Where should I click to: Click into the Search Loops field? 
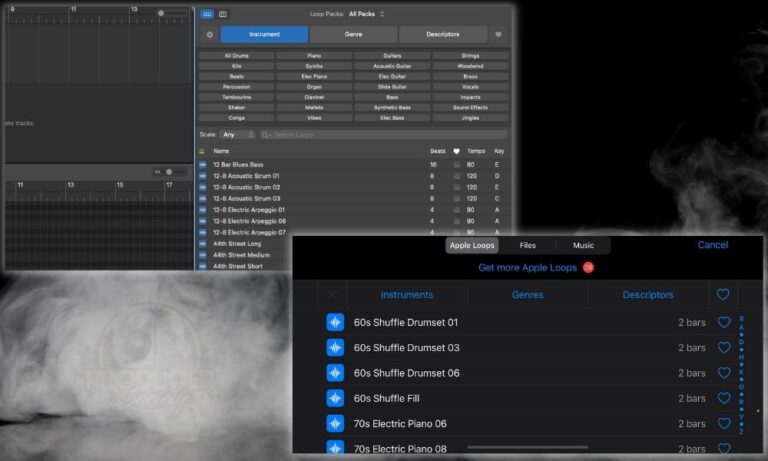[384, 135]
